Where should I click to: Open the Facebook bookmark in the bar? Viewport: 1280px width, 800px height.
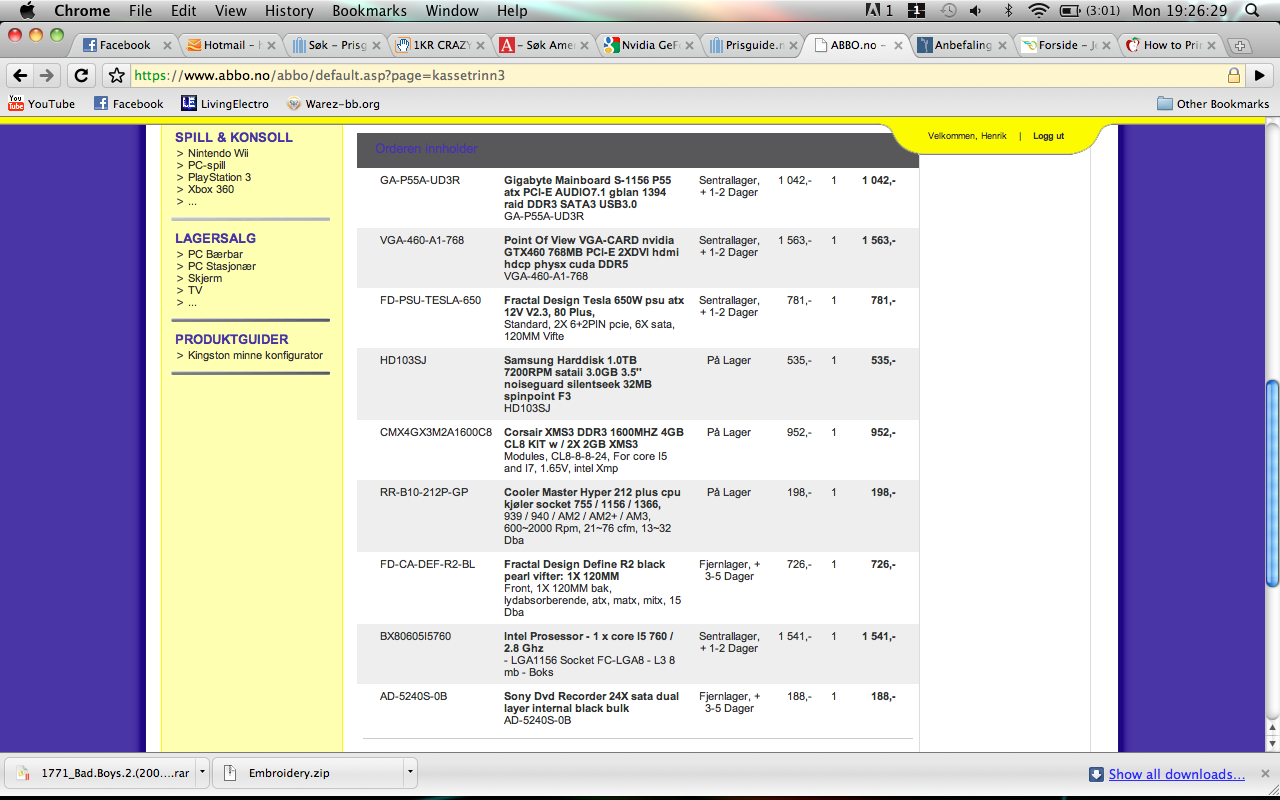[128, 103]
